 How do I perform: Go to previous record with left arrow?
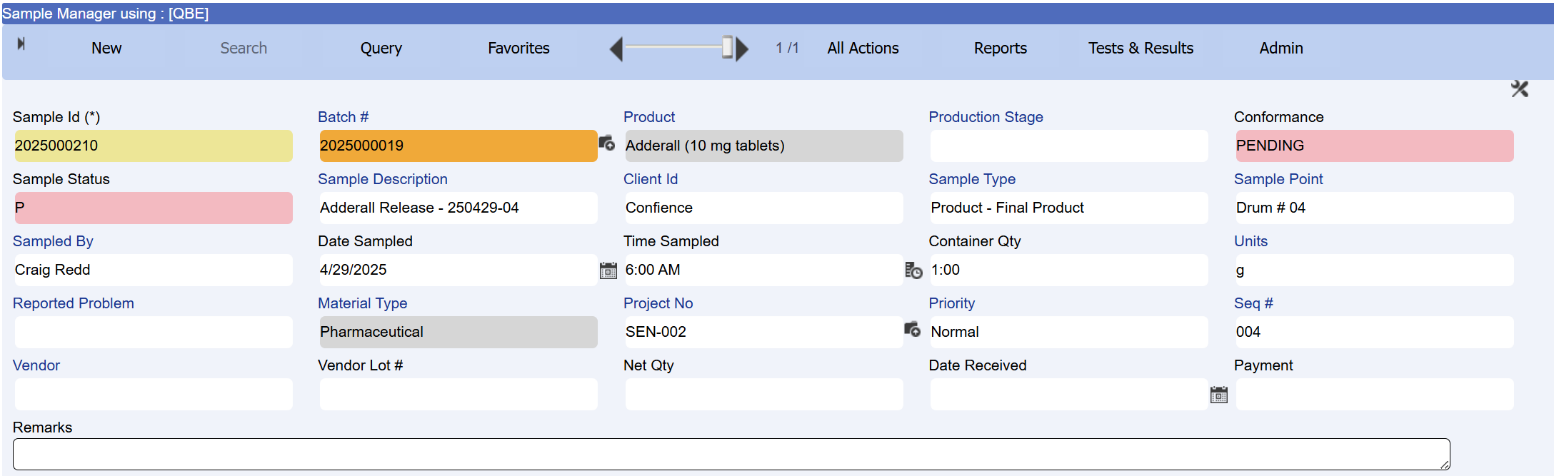tap(617, 48)
